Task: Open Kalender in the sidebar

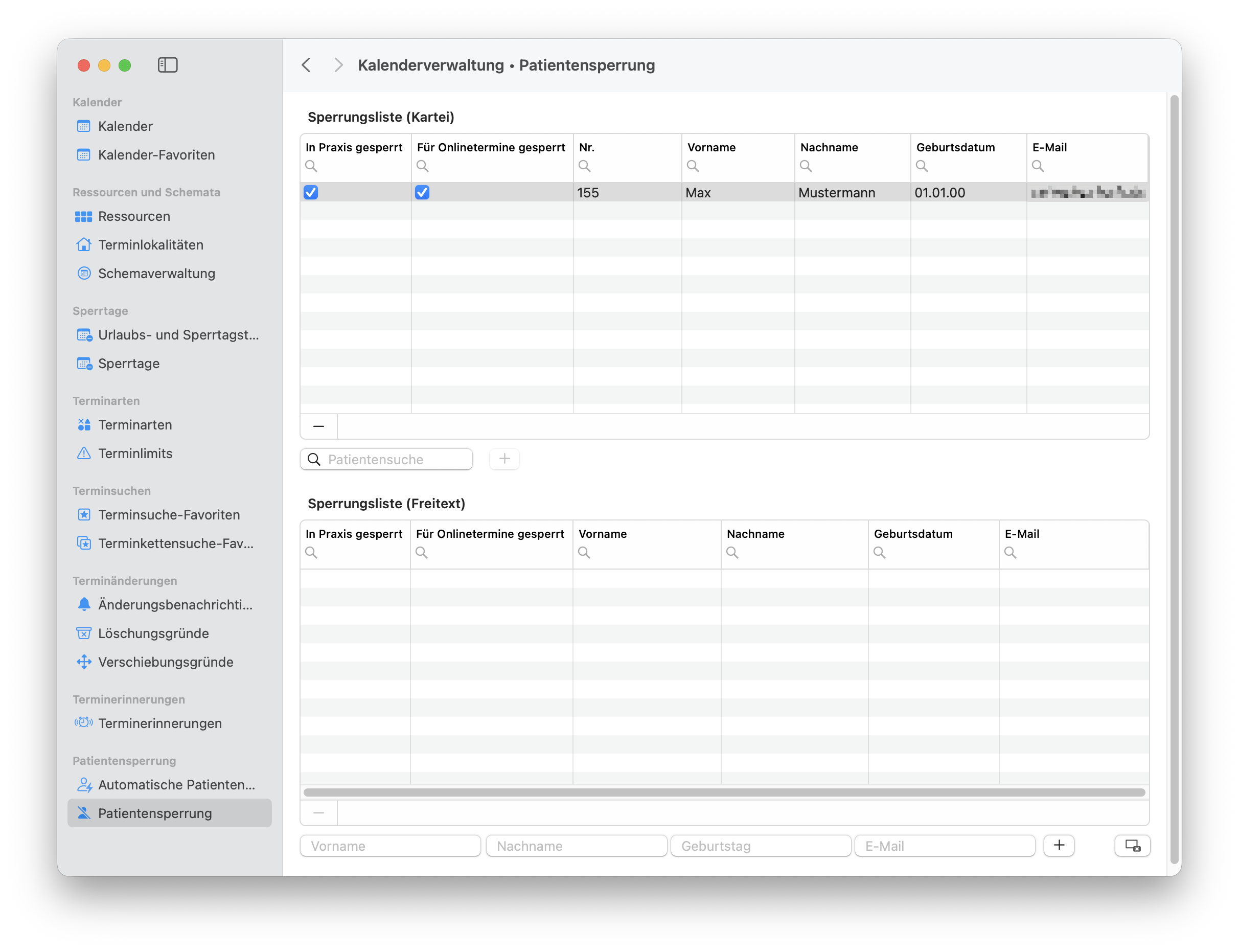Action: (x=169, y=126)
